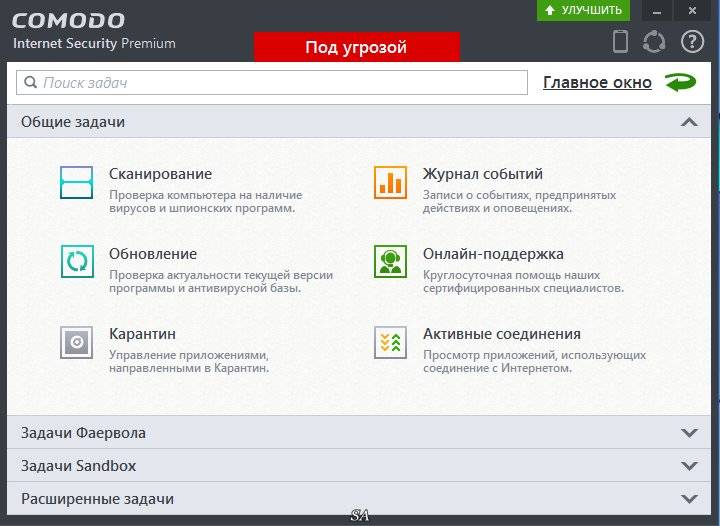Open the Общие задачи section header
Image resolution: width=720 pixels, height=526 pixels.
[x=359, y=122]
